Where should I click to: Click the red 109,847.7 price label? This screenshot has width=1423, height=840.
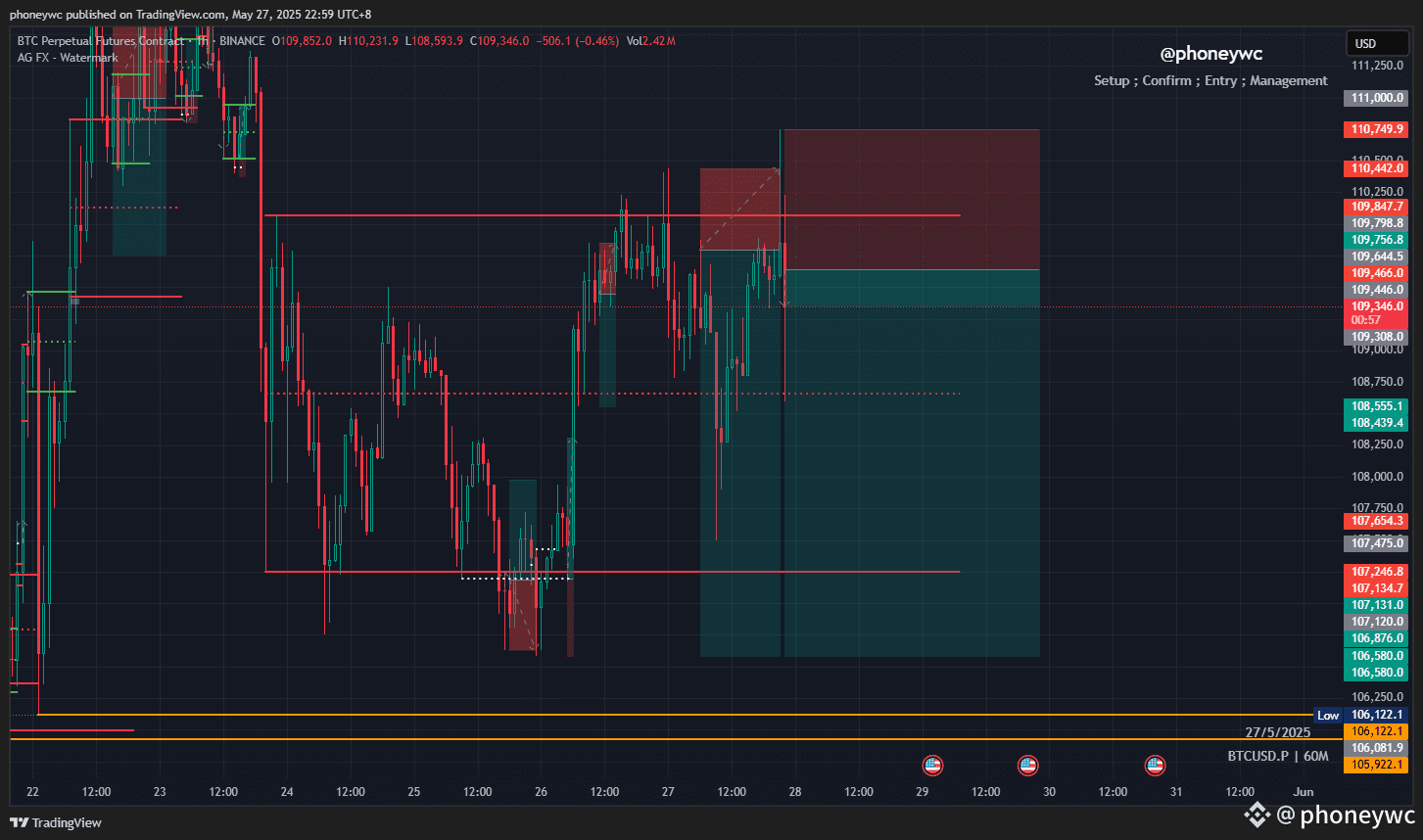point(1377,207)
